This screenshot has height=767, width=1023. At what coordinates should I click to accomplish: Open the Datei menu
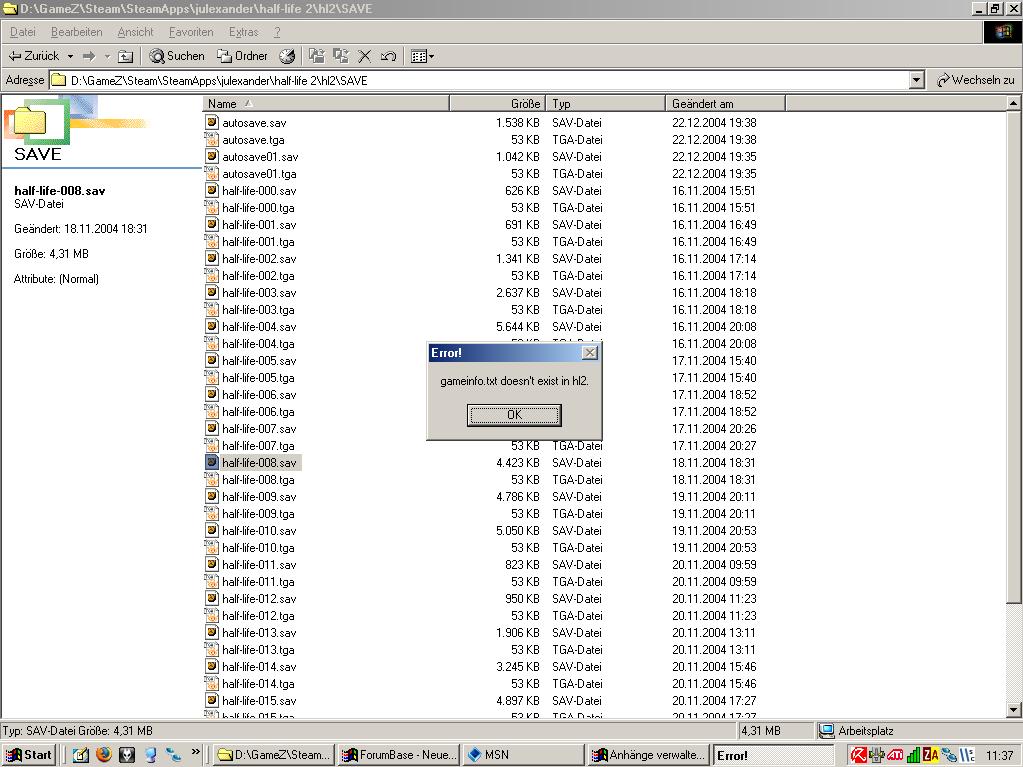pos(23,32)
